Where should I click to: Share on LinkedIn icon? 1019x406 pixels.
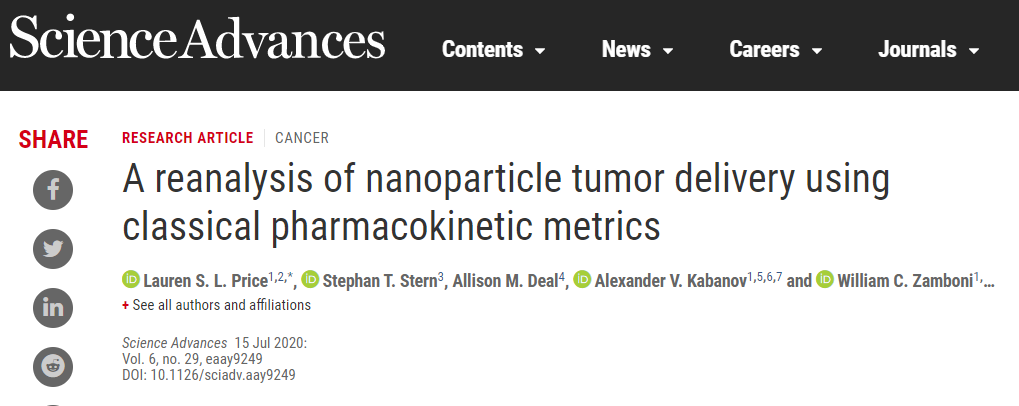(53, 308)
